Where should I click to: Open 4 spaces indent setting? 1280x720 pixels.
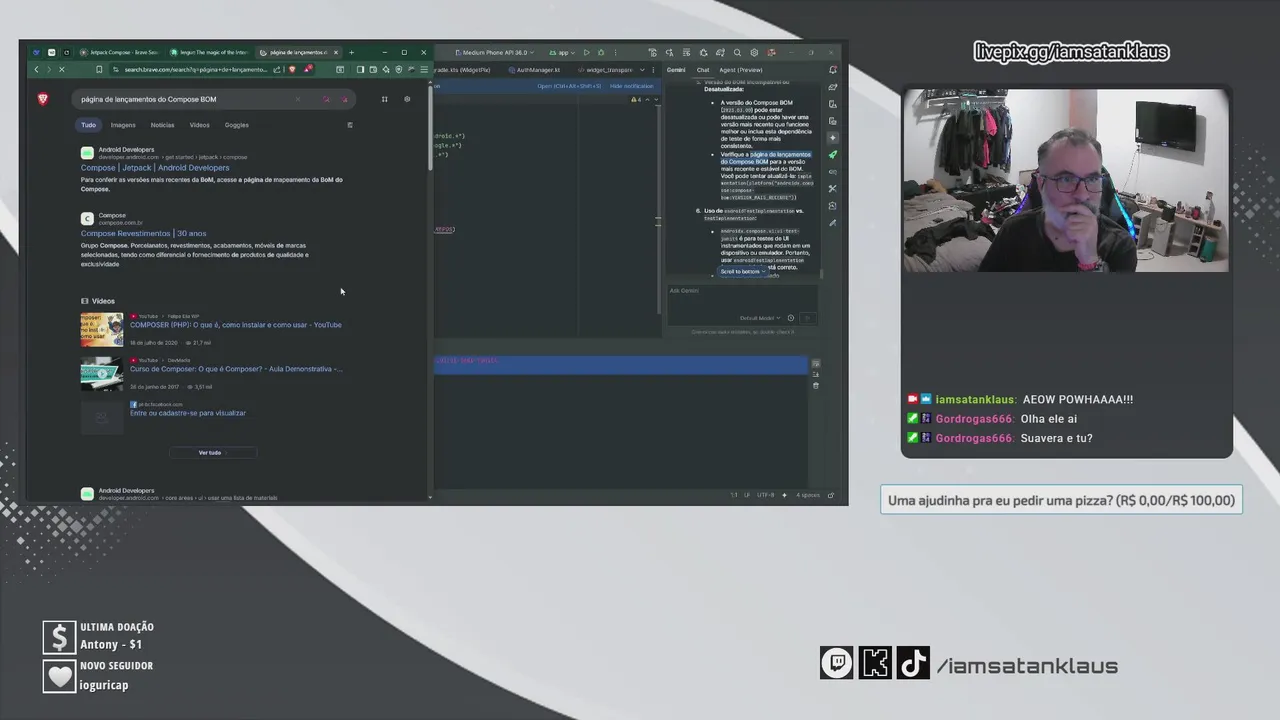807,495
